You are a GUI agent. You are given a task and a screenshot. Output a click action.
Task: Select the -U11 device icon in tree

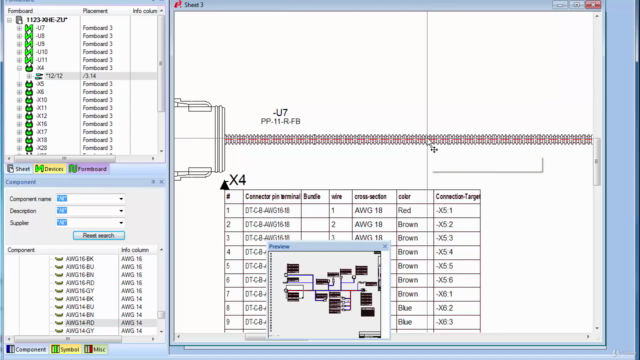point(29,60)
